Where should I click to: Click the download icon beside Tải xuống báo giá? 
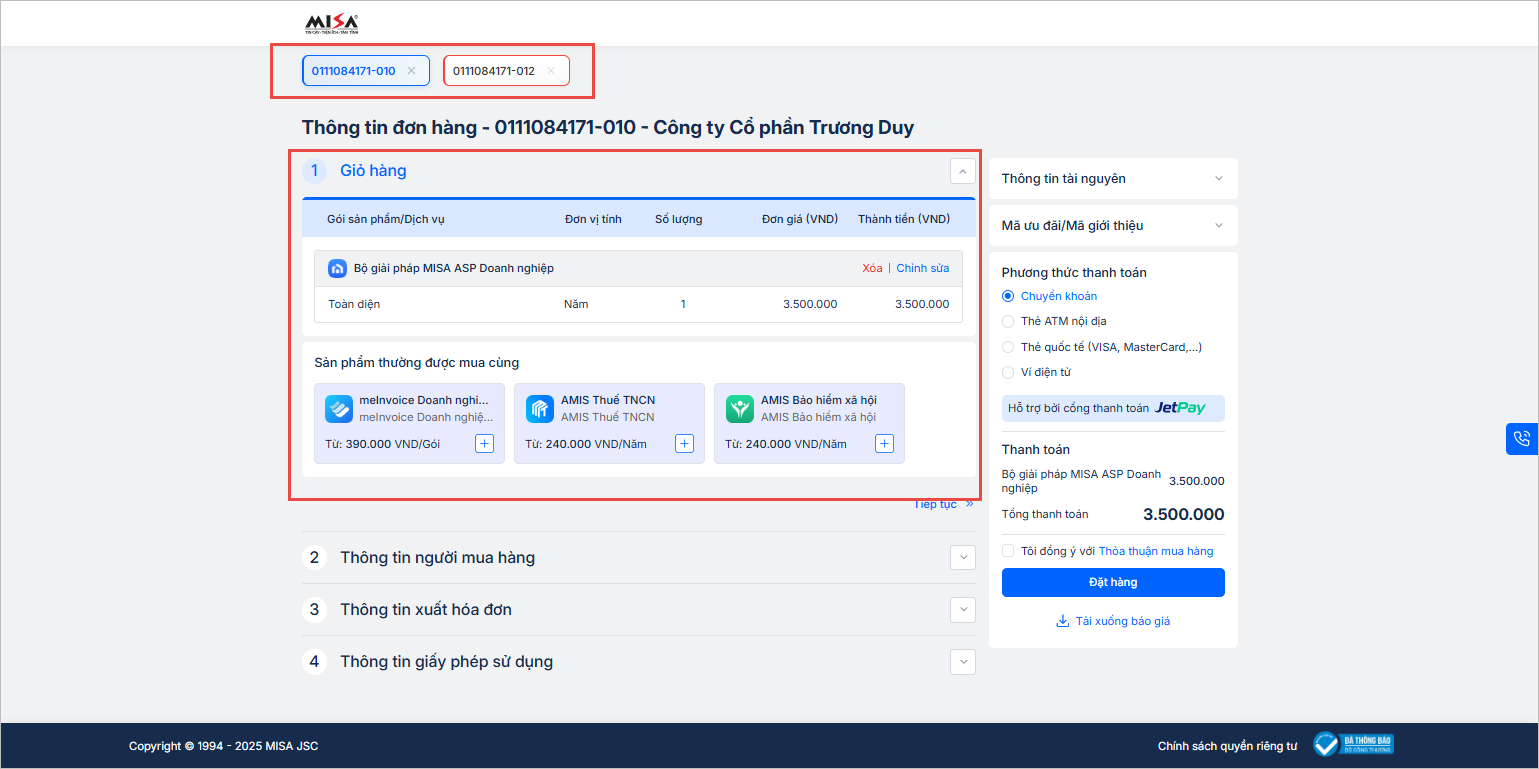coord(1062,621)
